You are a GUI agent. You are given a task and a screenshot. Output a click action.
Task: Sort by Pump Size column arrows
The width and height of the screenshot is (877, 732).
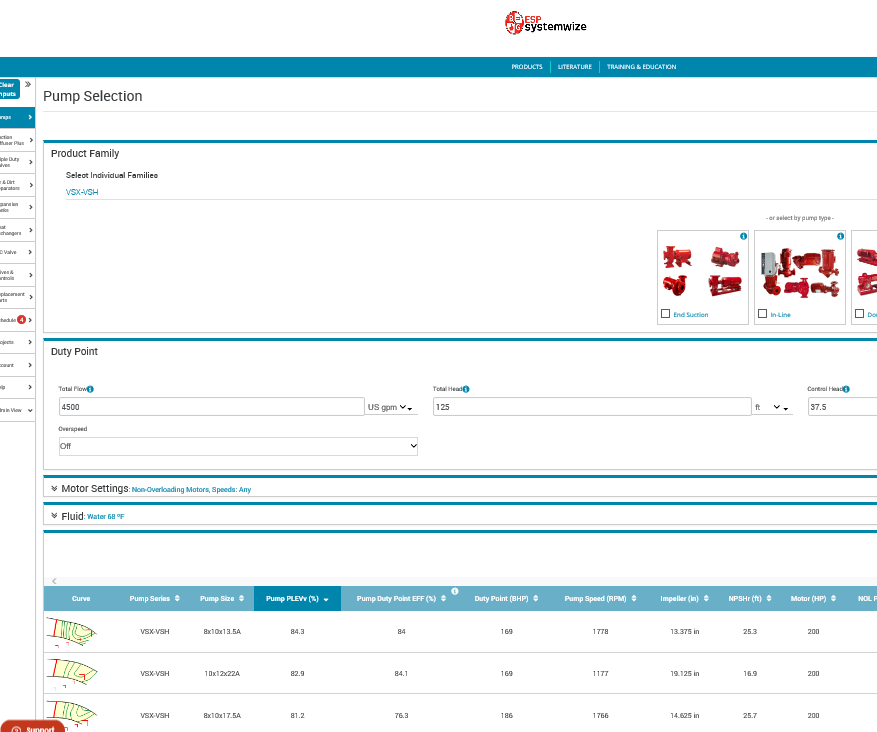[x=242, y=598]
